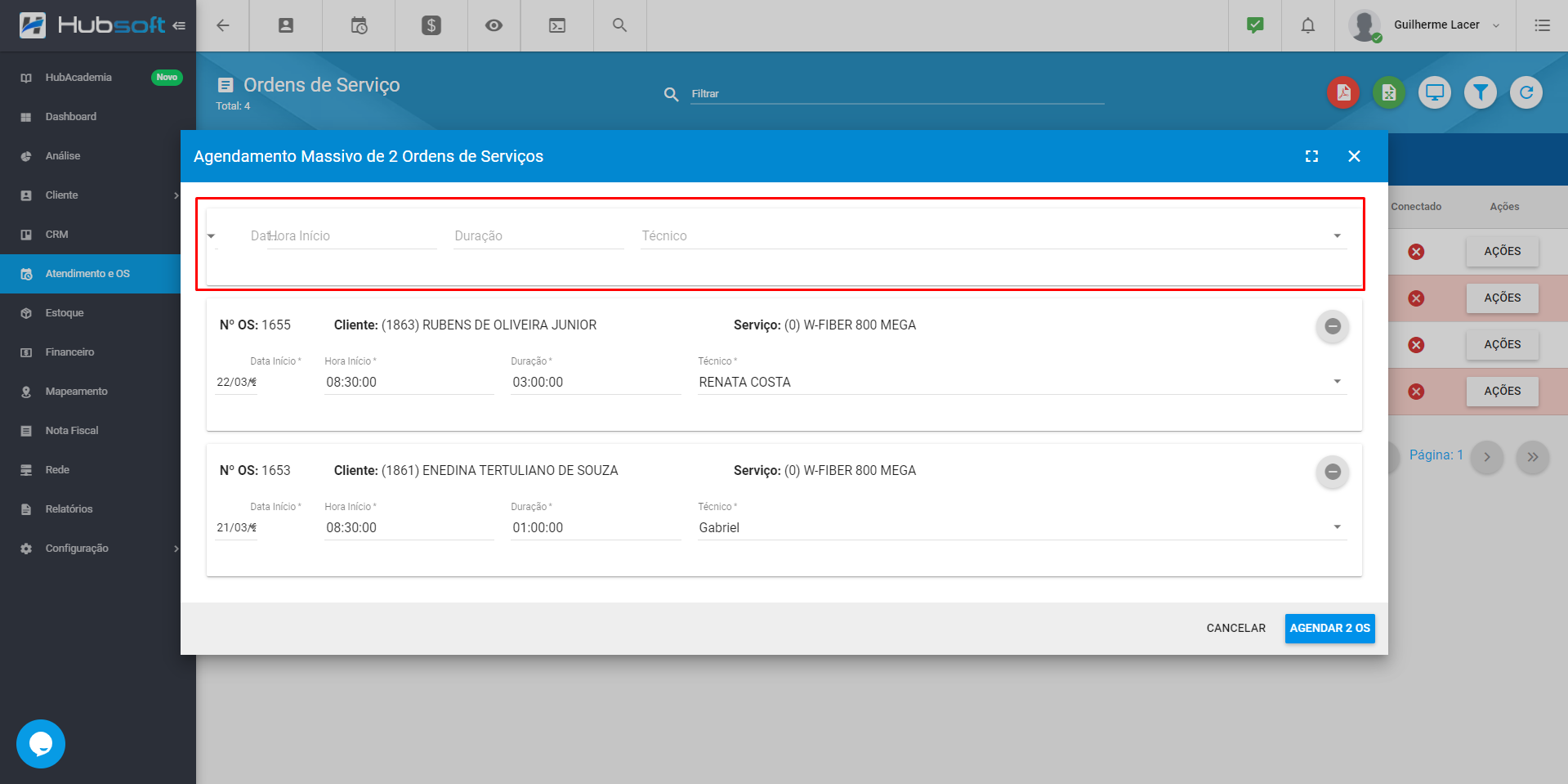Open the list menu icon at top right
The image size is (1568, 784).
(1542, 25)
